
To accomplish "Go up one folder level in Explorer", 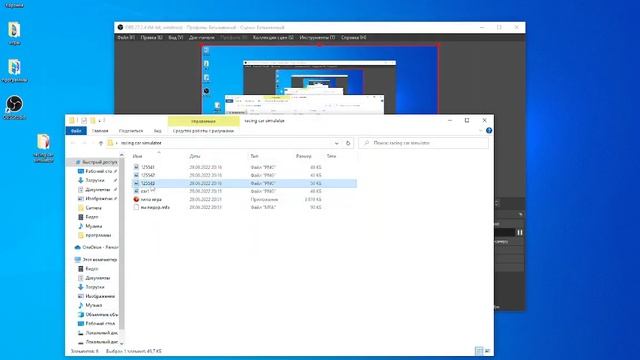I will coord(101,143).
